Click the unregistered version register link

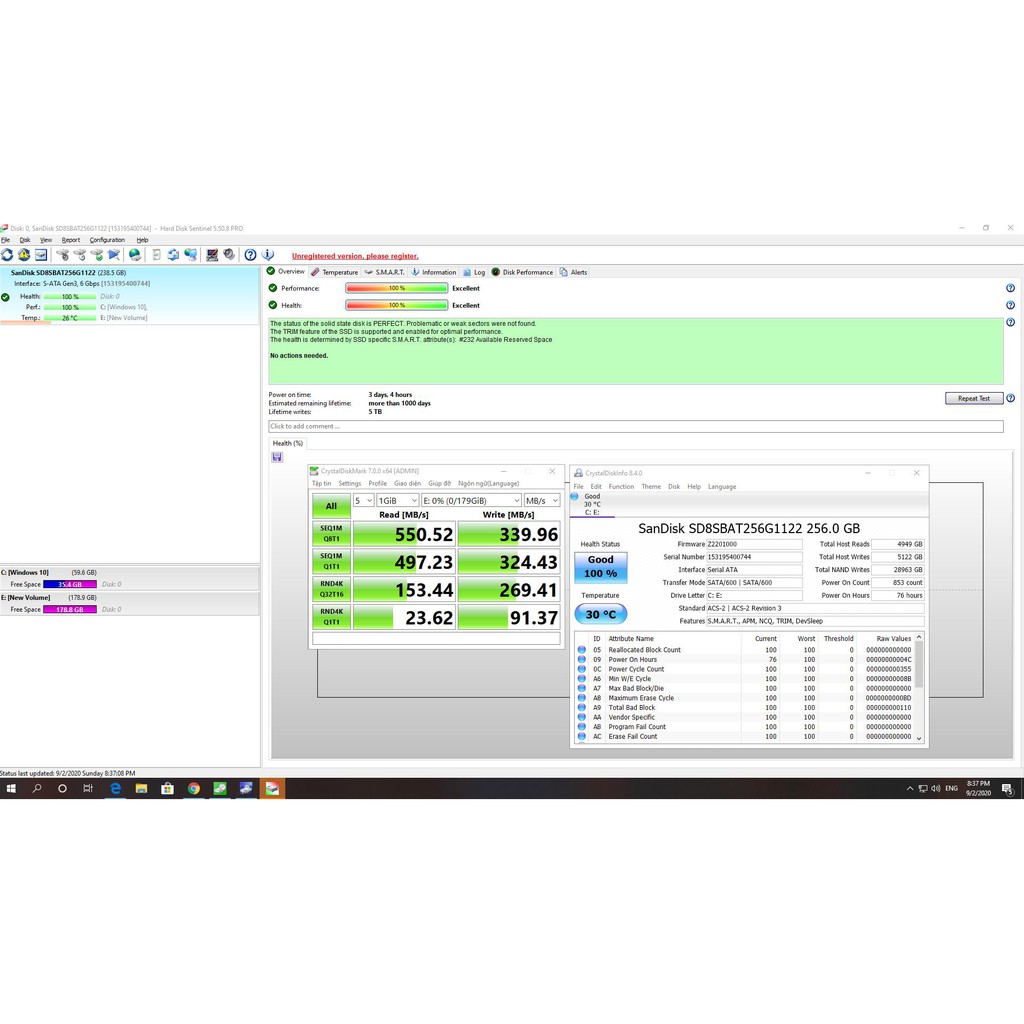355,256
